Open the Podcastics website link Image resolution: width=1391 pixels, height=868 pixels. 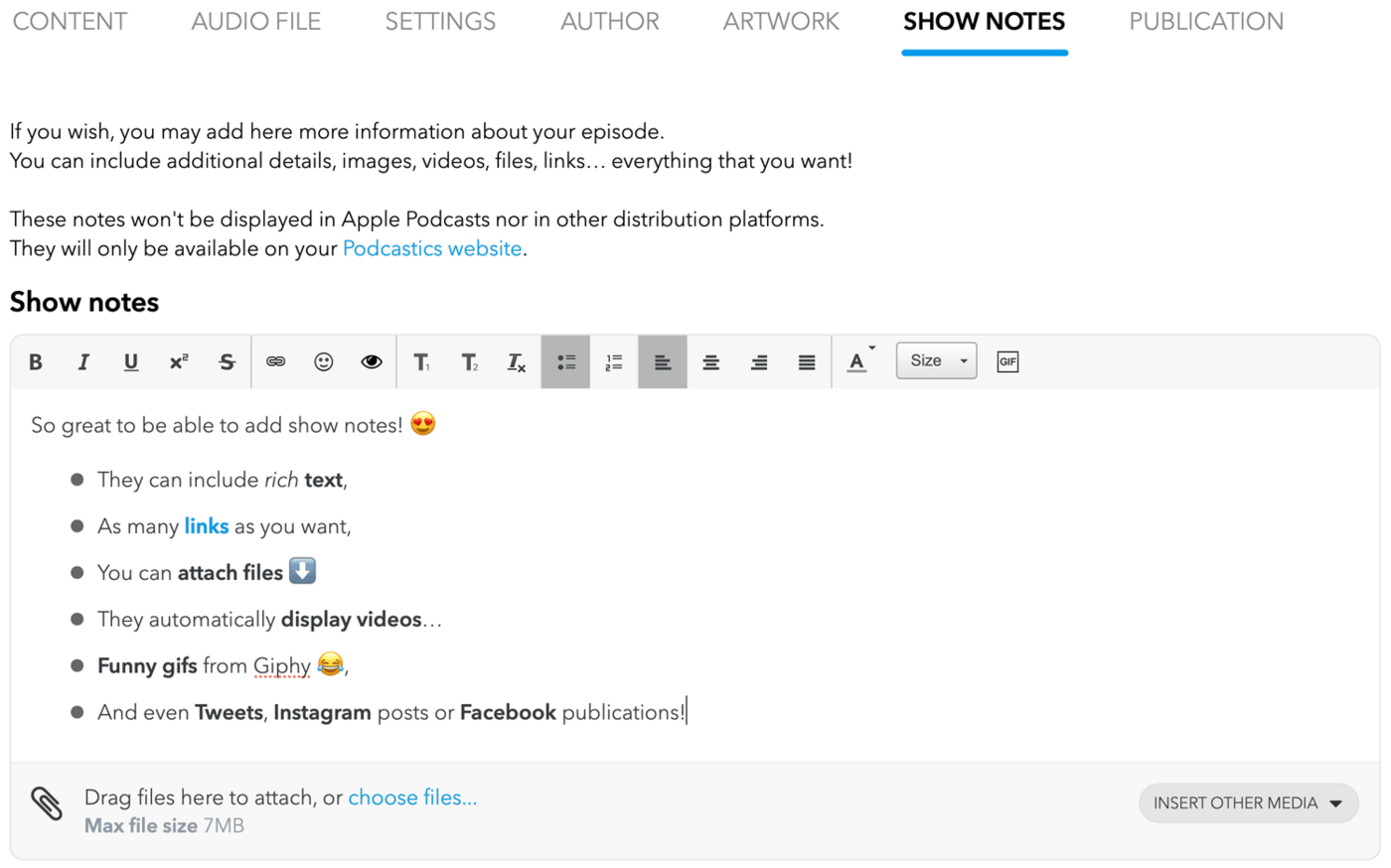click(x=432, y=248)
